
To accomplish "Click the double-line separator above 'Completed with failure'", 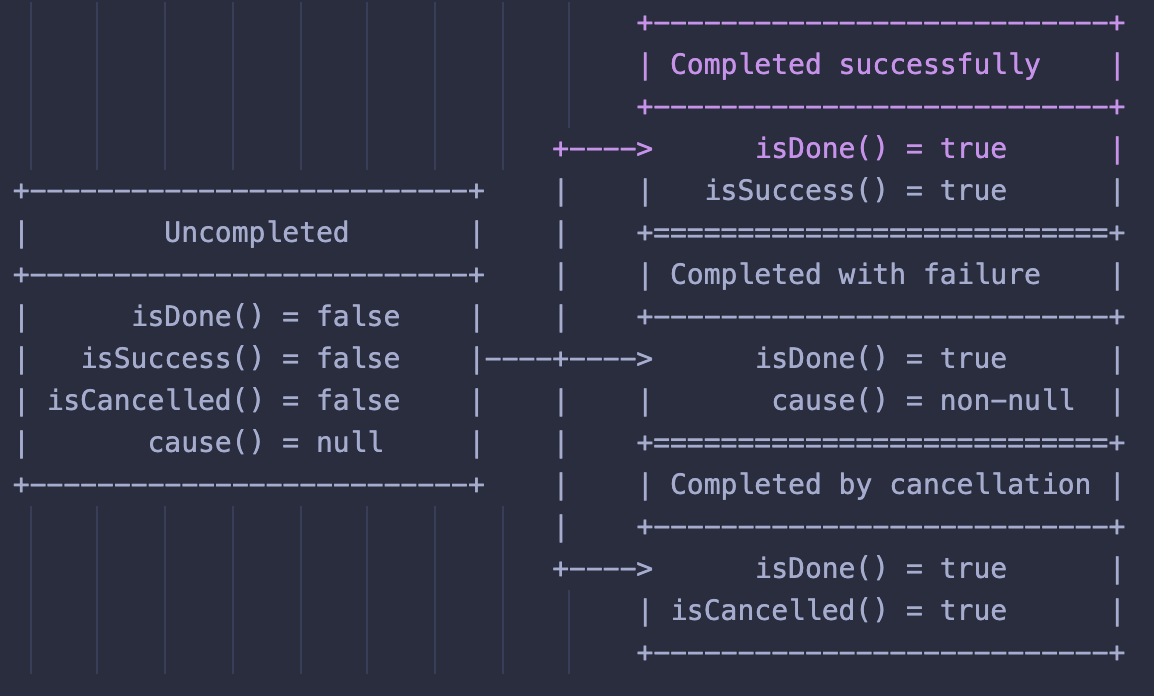I will pyautogui.click(x=881, y=233).
